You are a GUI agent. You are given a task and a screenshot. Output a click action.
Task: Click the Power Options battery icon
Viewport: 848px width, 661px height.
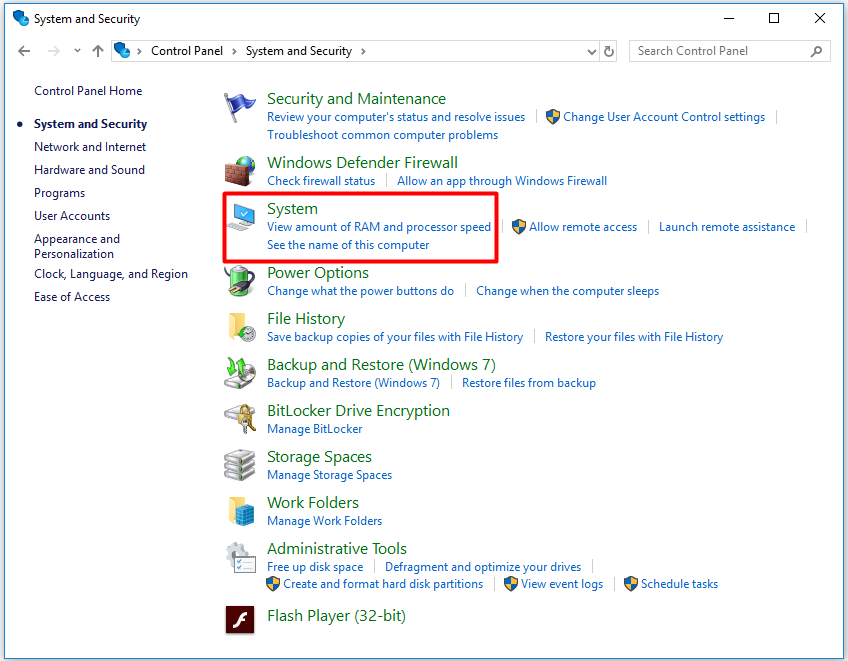pyautogui.click(x=240, y=281)
